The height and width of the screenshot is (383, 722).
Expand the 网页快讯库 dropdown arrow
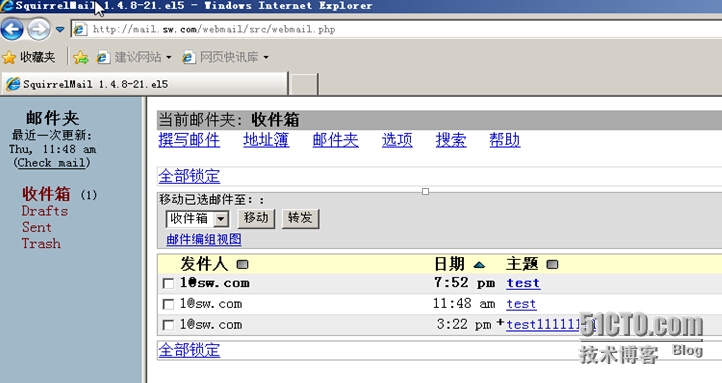[x=266, y=57]
